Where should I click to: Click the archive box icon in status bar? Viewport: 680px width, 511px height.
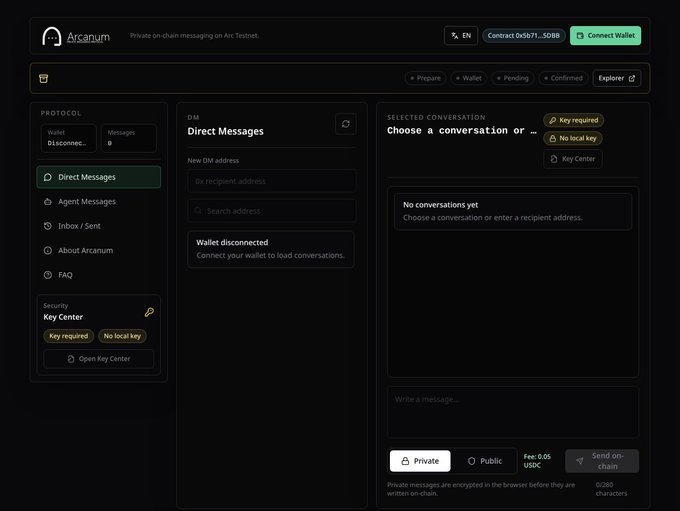[x=43, y=79]
